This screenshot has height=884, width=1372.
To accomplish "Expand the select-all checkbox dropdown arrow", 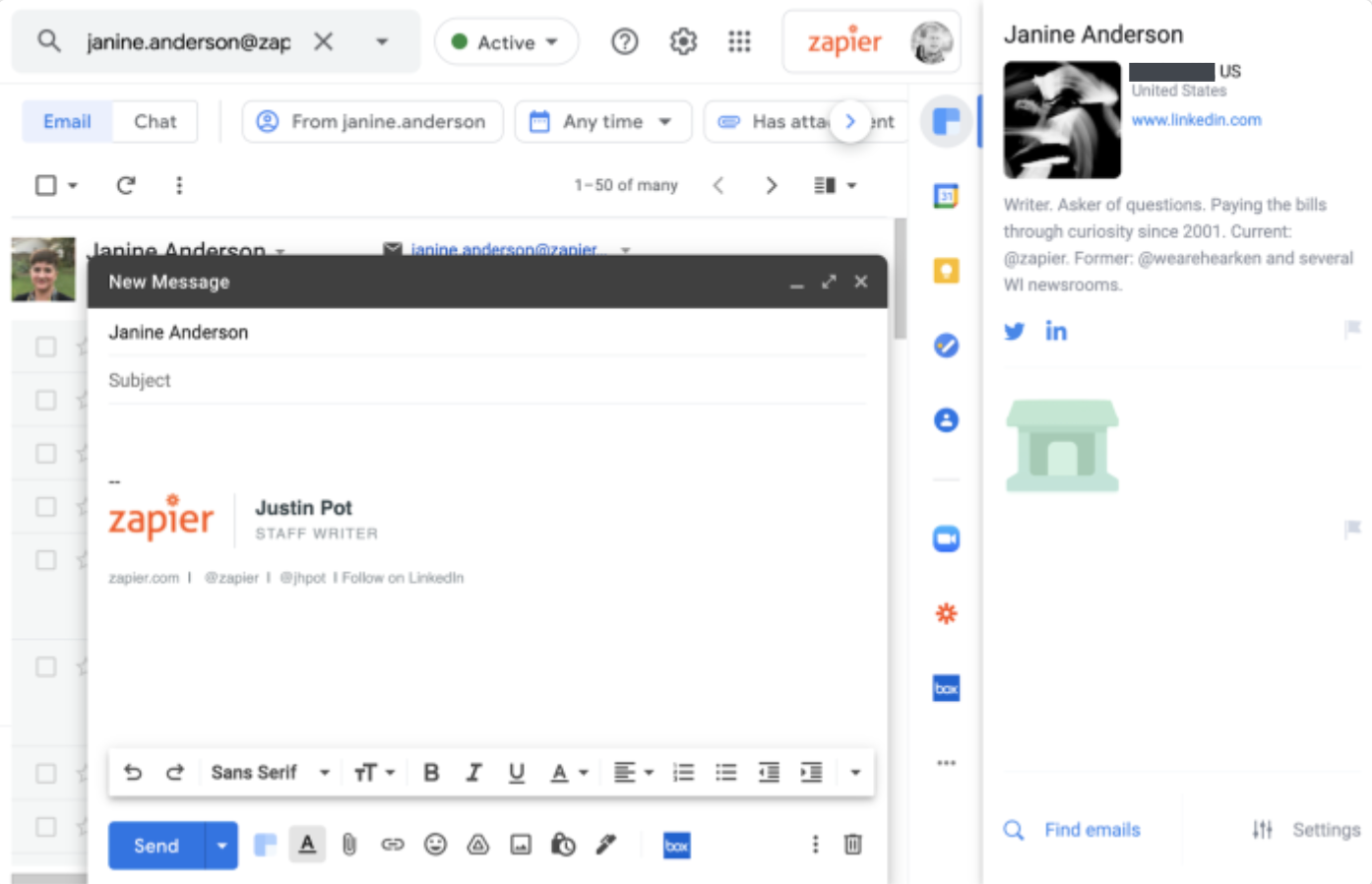I will (x=73, y=185).
